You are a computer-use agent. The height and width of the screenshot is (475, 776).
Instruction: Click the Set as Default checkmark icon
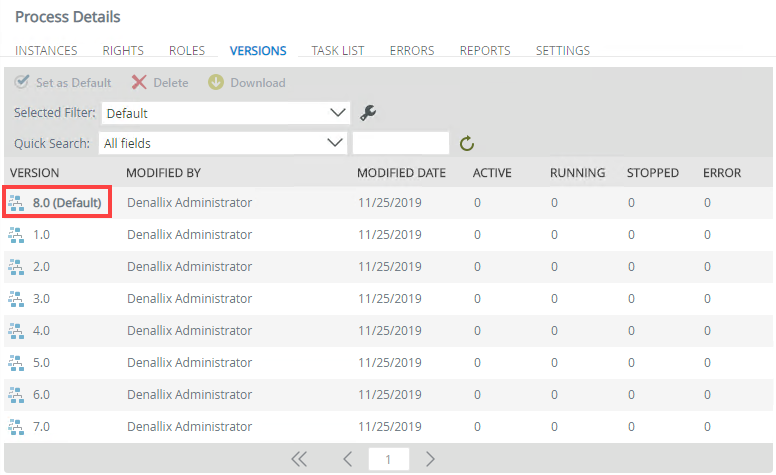(21, 82)
